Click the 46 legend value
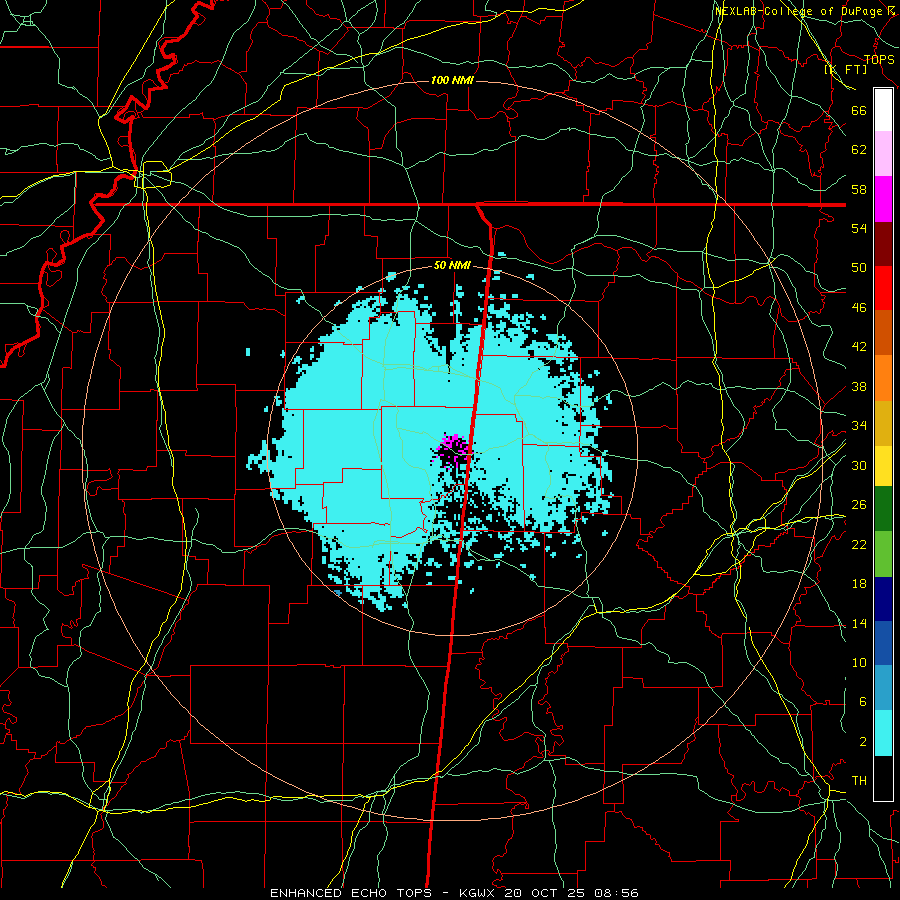 pos(859,308)
